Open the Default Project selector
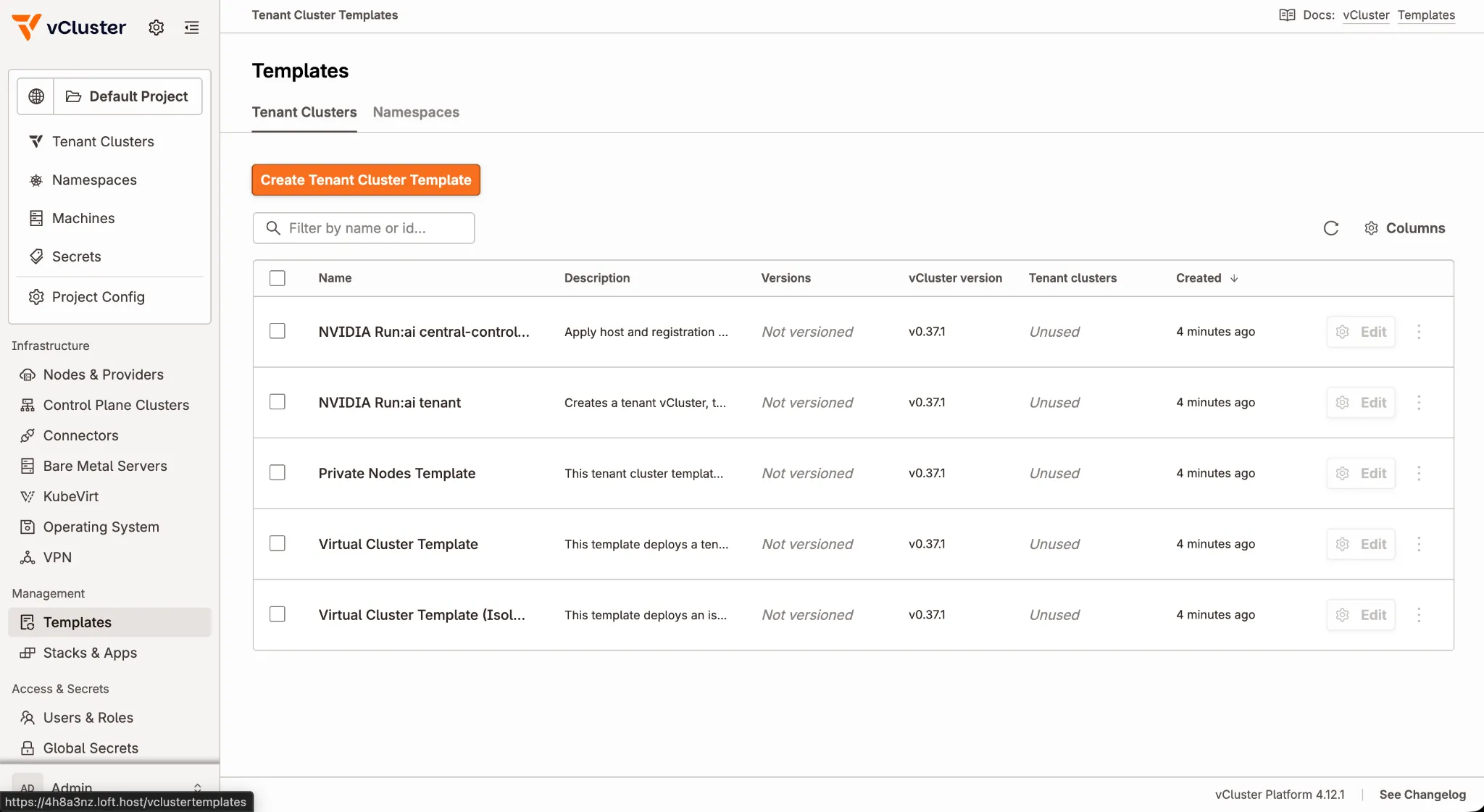The image size is (1484, 812). (128, 96)
